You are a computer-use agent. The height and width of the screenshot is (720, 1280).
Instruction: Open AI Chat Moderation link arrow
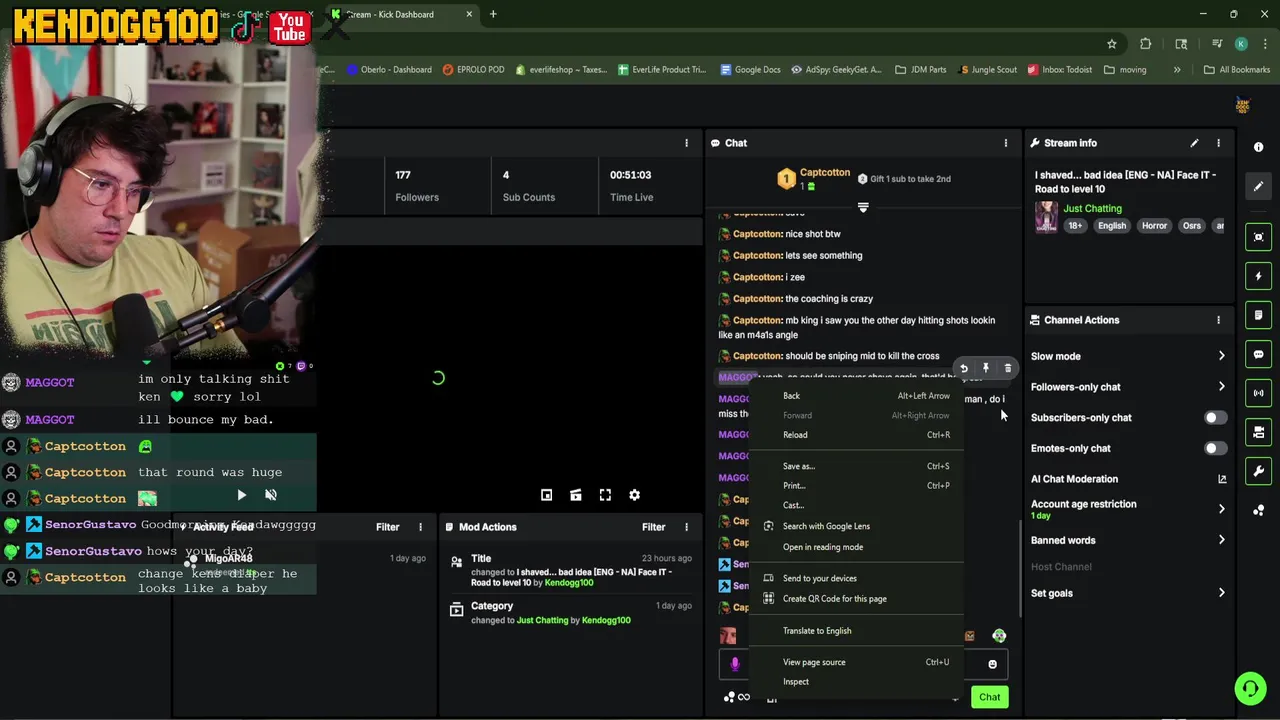[x=1222, y=479]
